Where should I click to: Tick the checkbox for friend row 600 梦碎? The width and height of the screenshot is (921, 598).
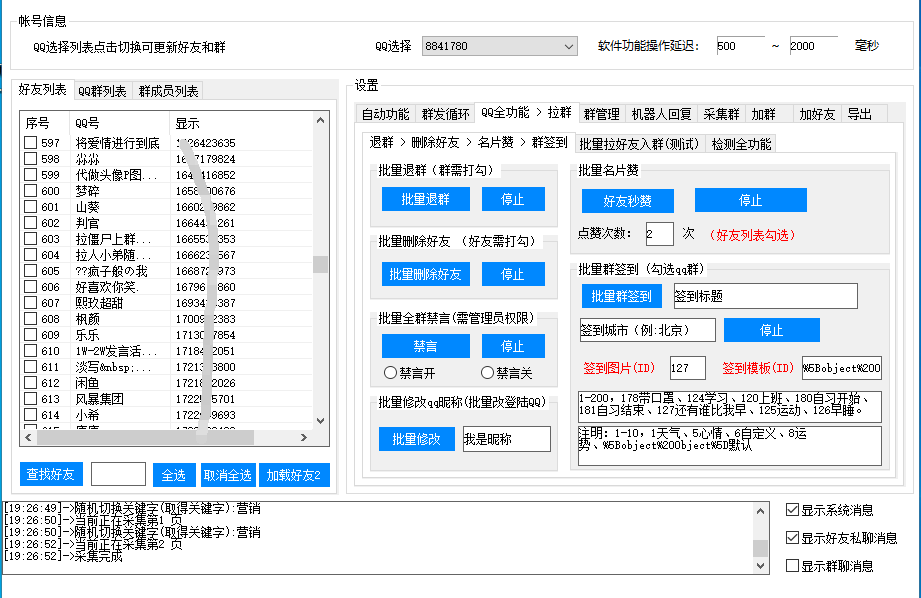[x=31, y=191]
